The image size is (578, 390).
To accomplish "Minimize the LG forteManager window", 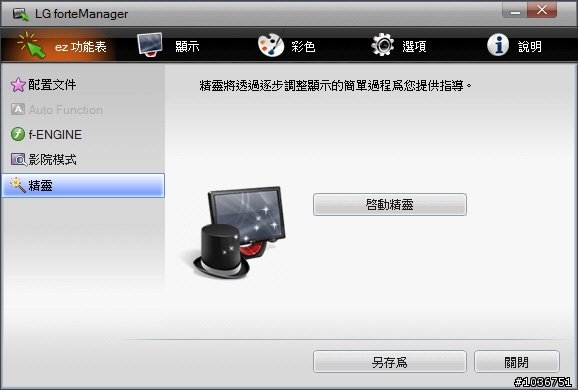I will point(515,10).
